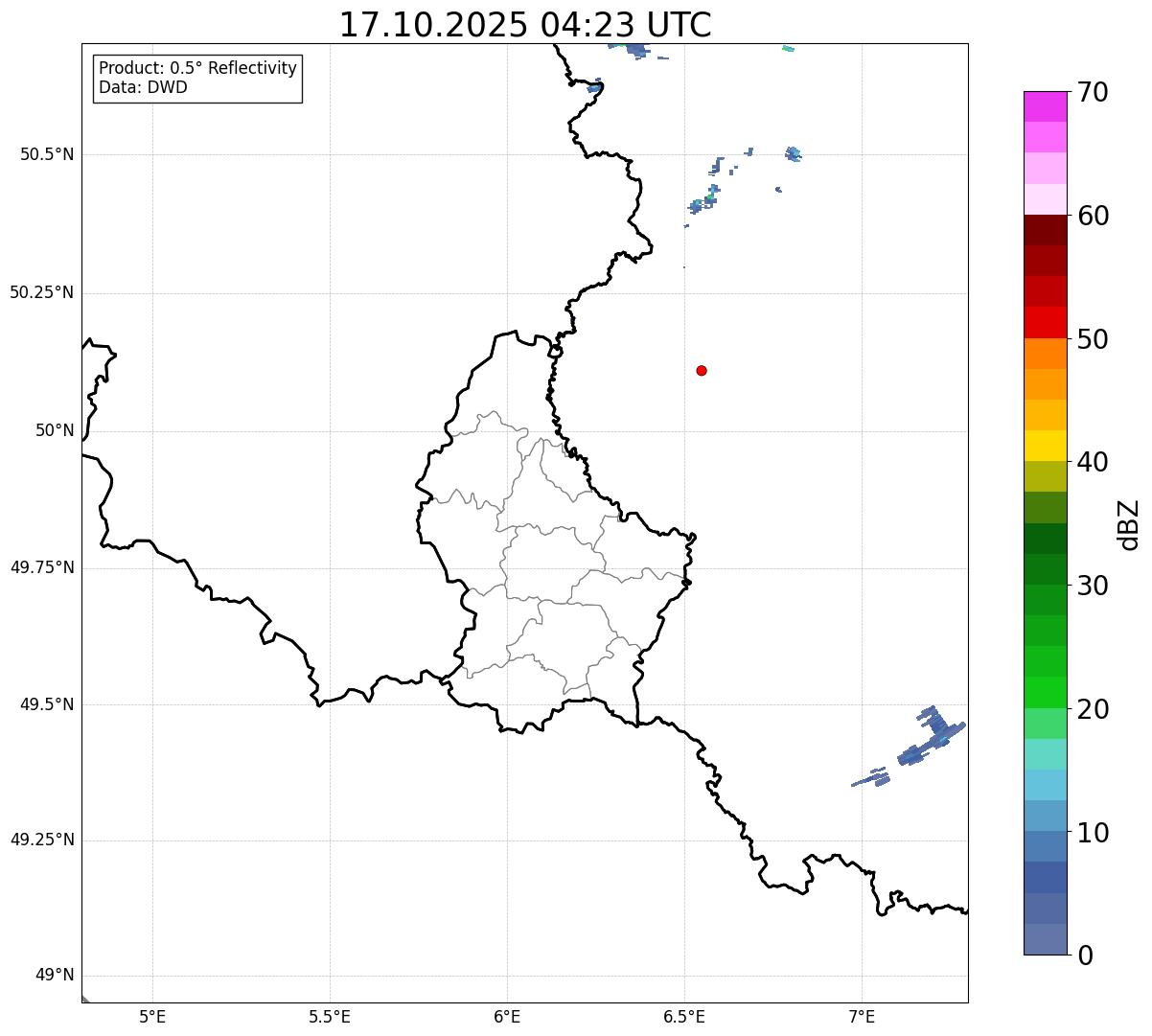Click the 50 colorbar tick value
Image resolution: width=1152 pixels, height=1036 pixels.
tap(1093, 339)
